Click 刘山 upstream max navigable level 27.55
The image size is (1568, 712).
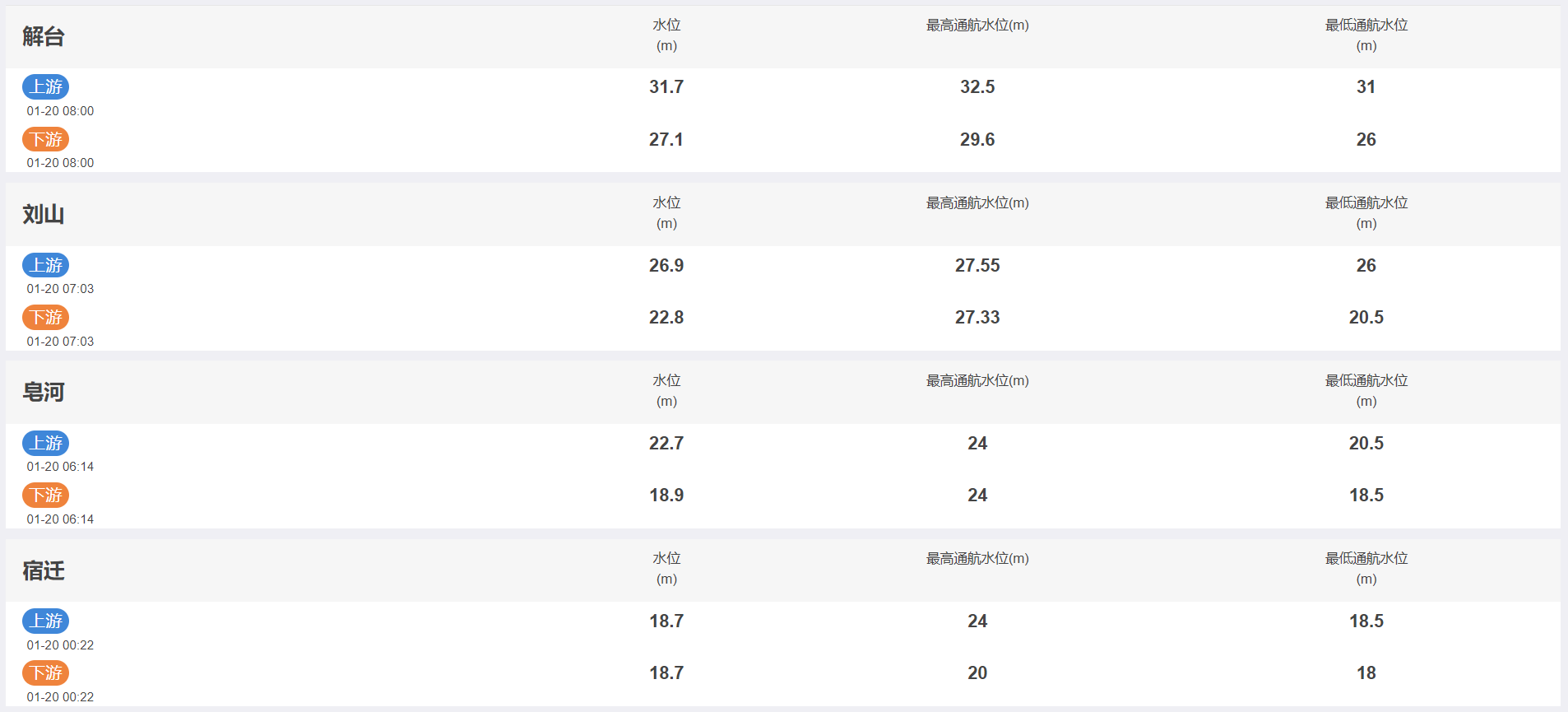(977, 265)
